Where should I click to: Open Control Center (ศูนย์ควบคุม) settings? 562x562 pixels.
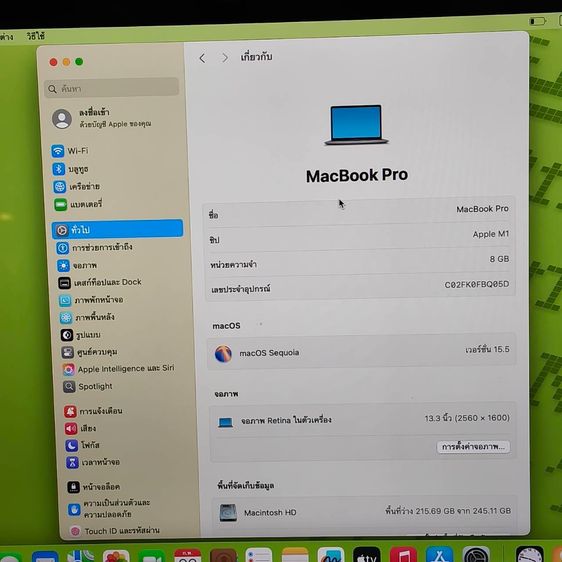(x=90, y=352)
